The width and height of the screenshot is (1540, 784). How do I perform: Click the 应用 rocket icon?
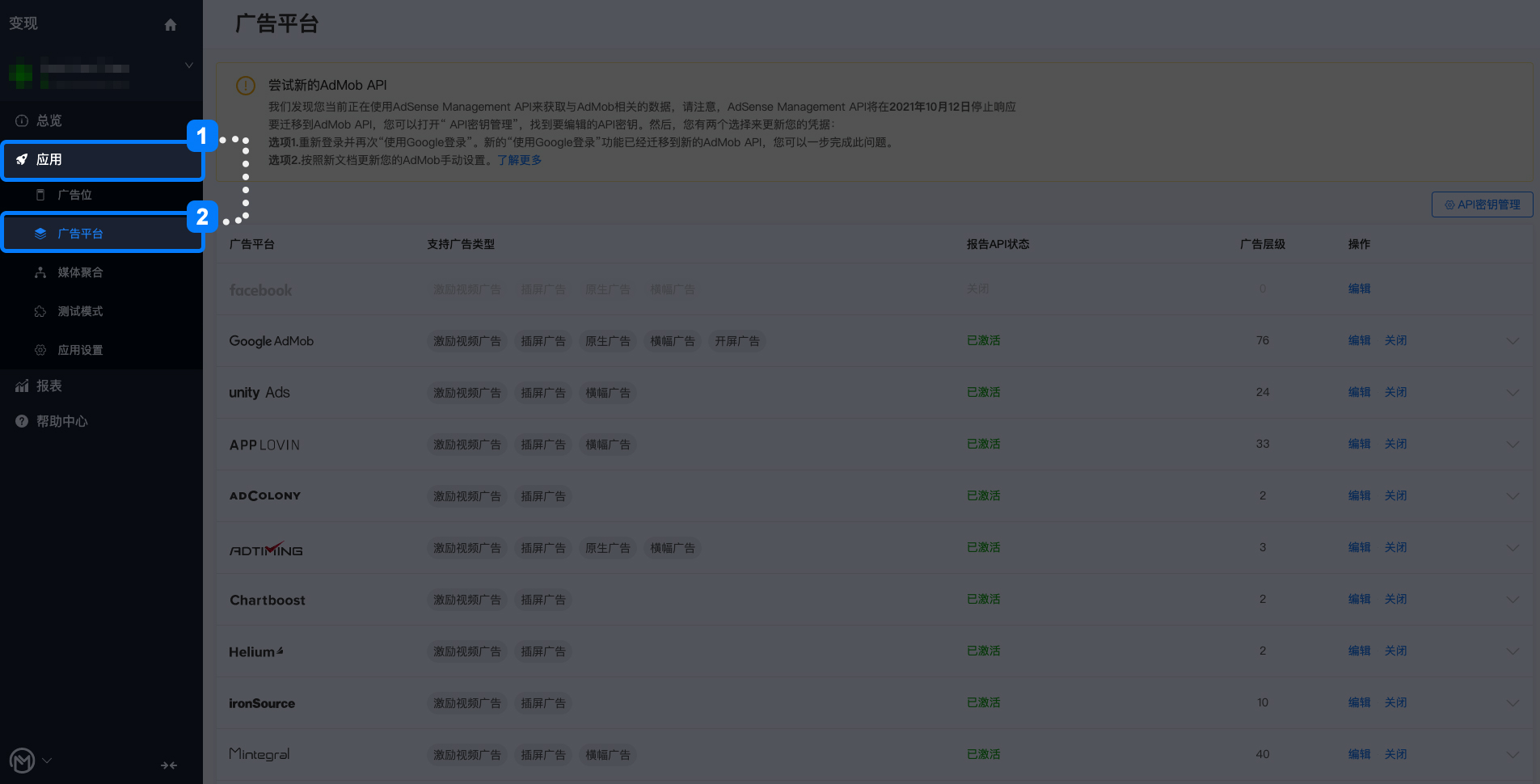tap(22, 159)
